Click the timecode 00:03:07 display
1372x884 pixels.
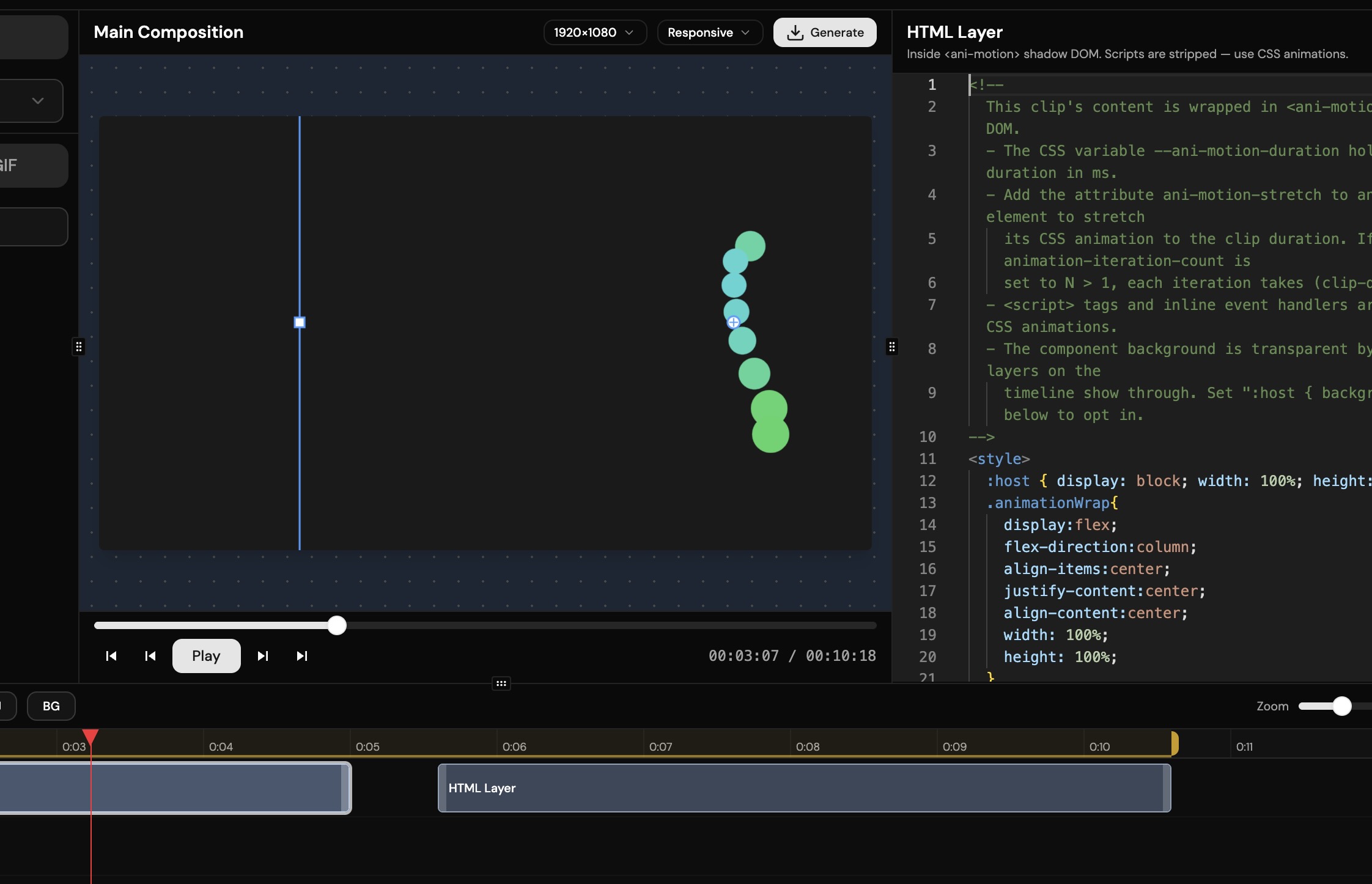pos(743,656)
